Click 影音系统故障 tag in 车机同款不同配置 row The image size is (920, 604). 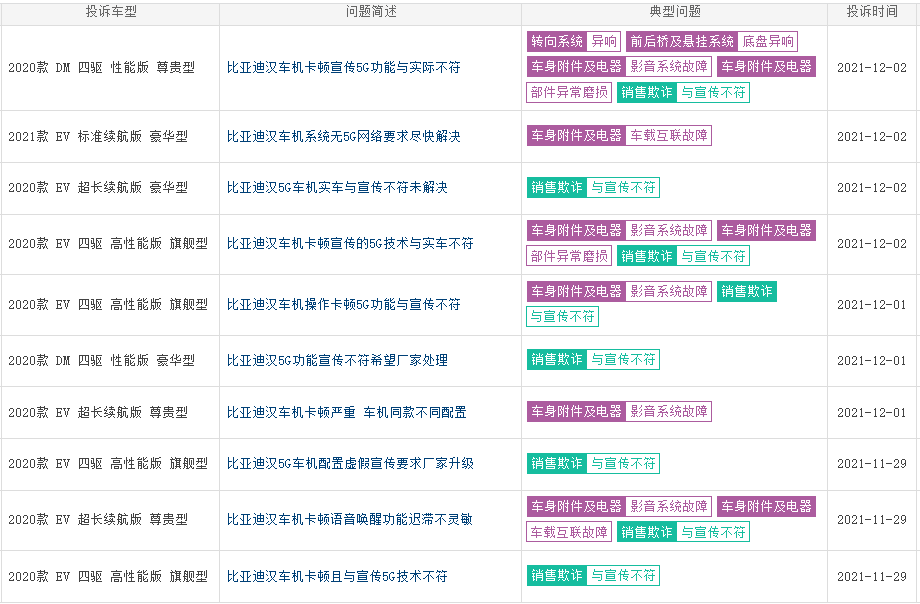pyautogui.click(x=669, y=411)
